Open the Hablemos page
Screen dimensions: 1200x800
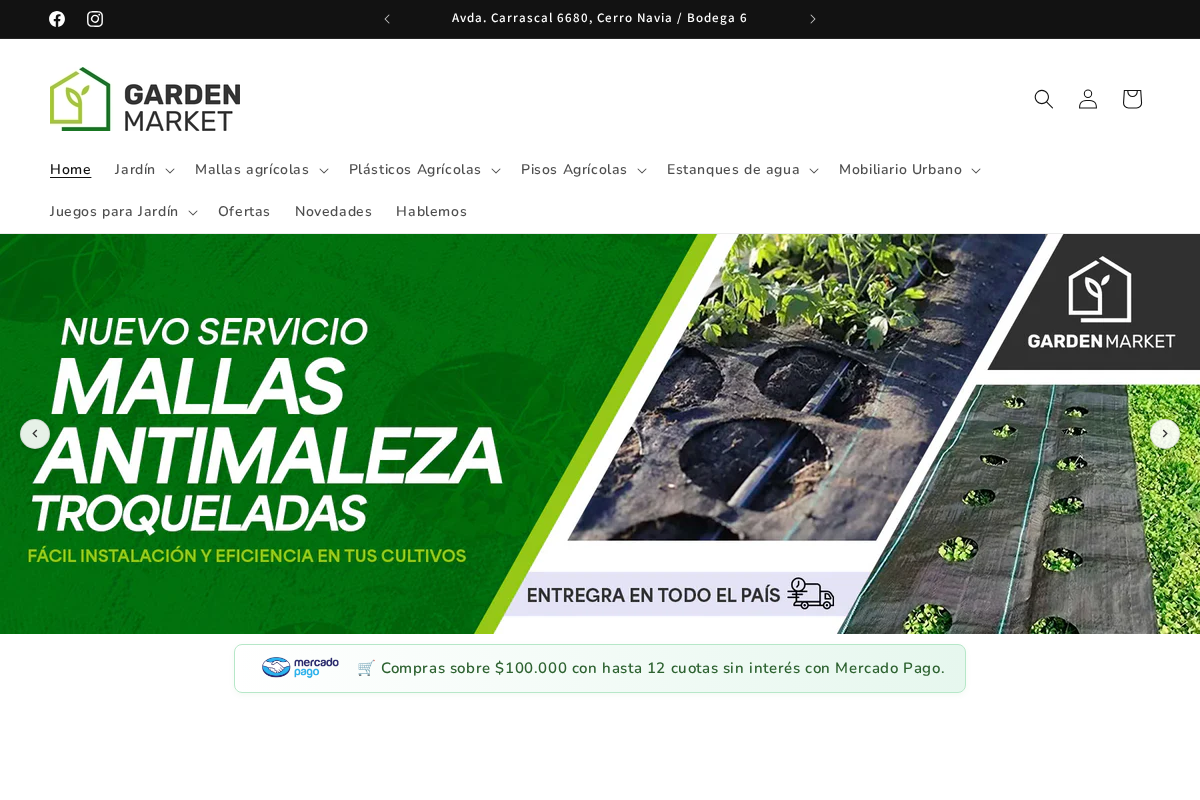pos(431,211)
